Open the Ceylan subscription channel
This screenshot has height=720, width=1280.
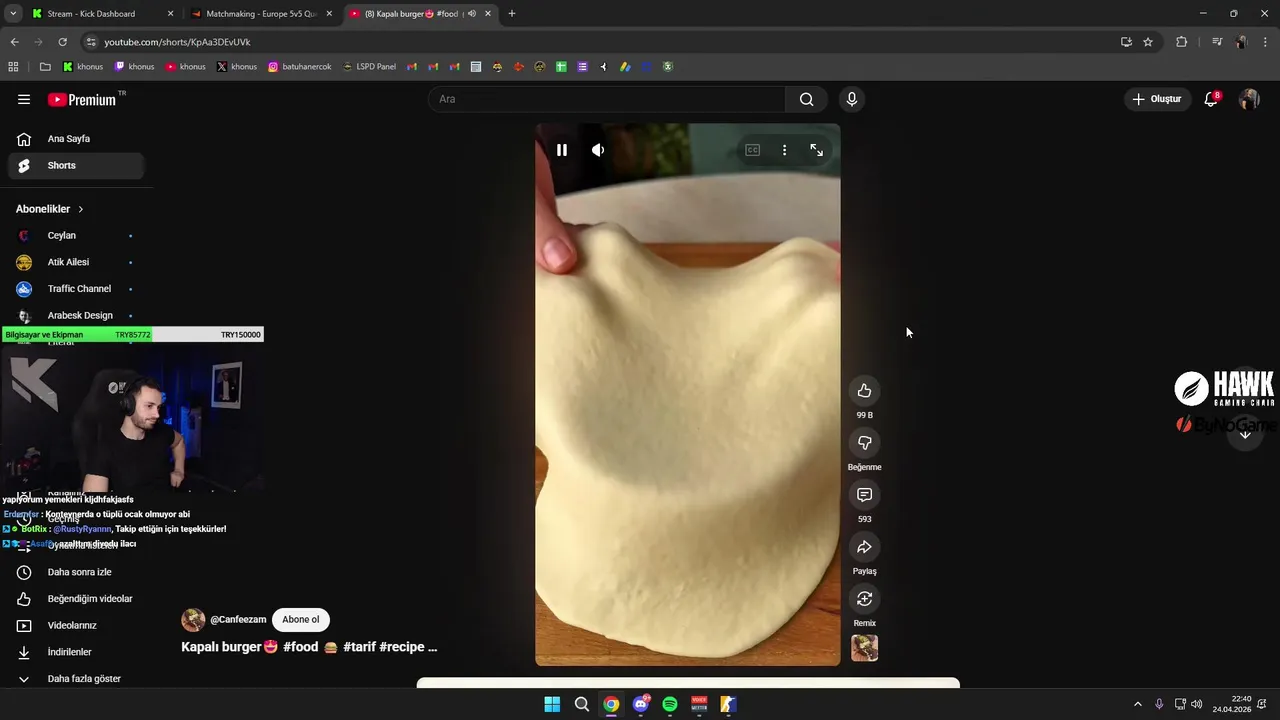point(76,236)
